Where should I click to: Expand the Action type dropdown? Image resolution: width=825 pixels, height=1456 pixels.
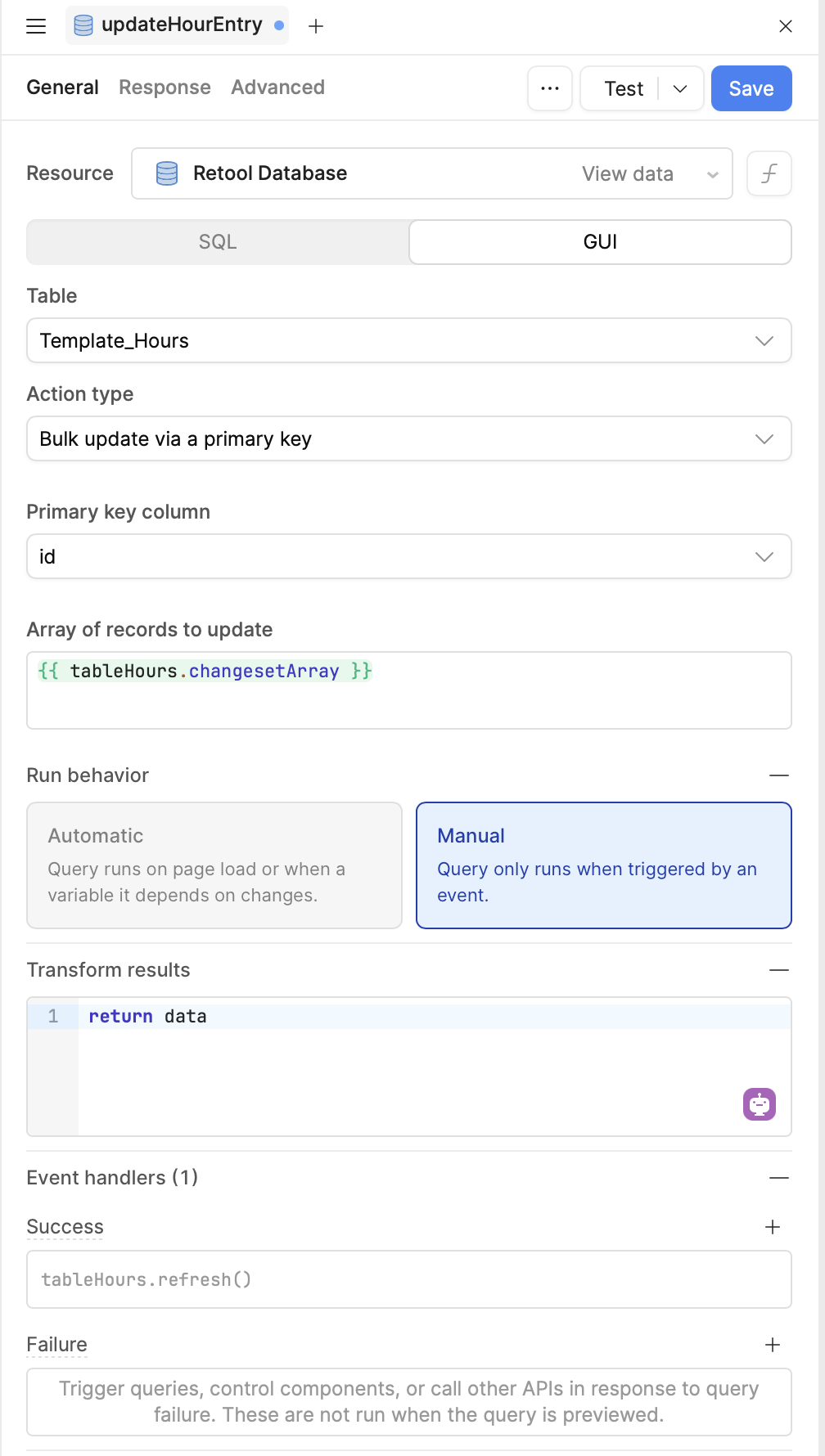click(409, 438)
